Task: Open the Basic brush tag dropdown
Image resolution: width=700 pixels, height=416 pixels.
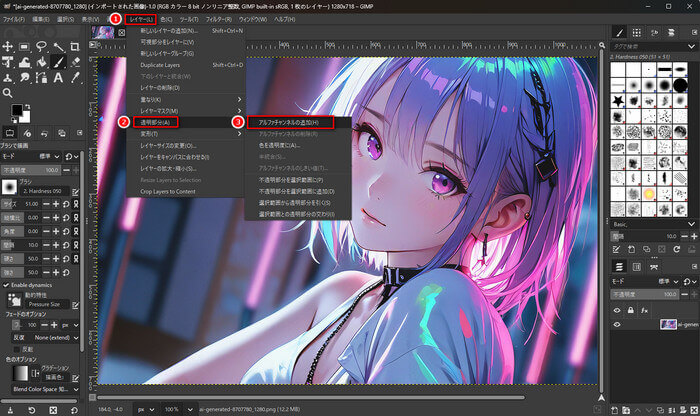Action: (x=654, y=224)
